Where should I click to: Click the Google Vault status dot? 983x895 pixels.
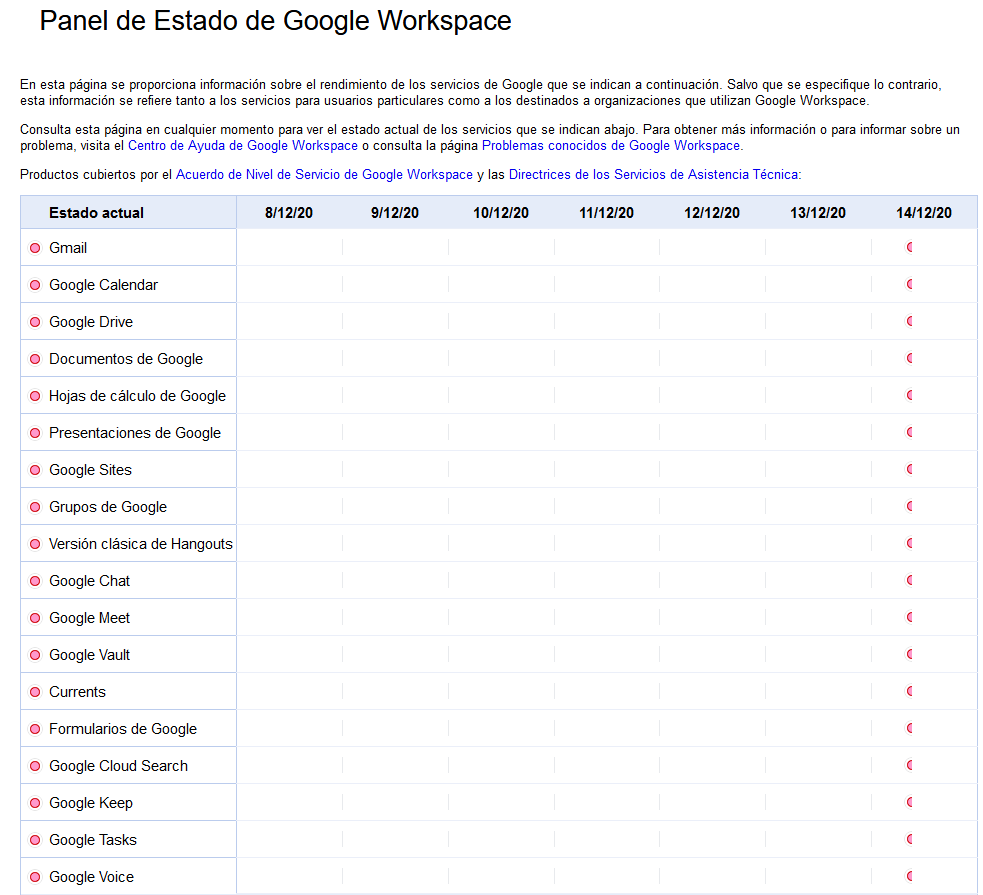tap(35, 655)
